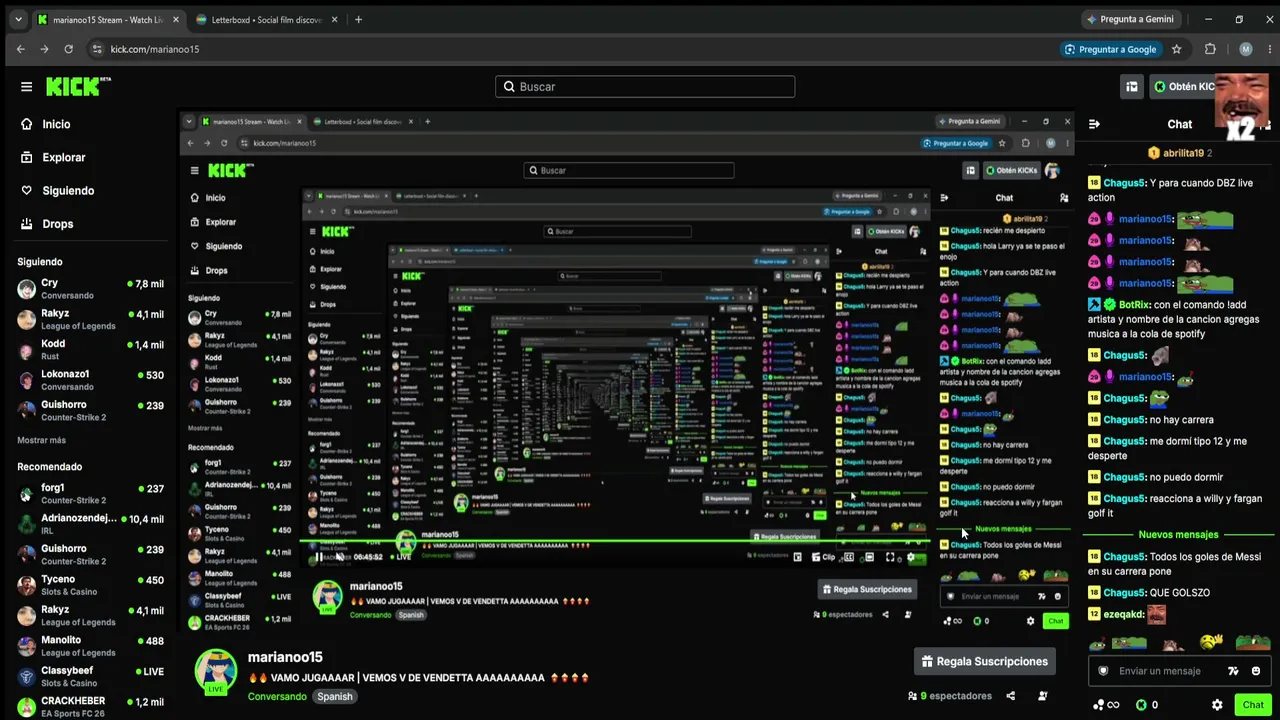Click the 9 espectadores viewer count

[950, 696]
